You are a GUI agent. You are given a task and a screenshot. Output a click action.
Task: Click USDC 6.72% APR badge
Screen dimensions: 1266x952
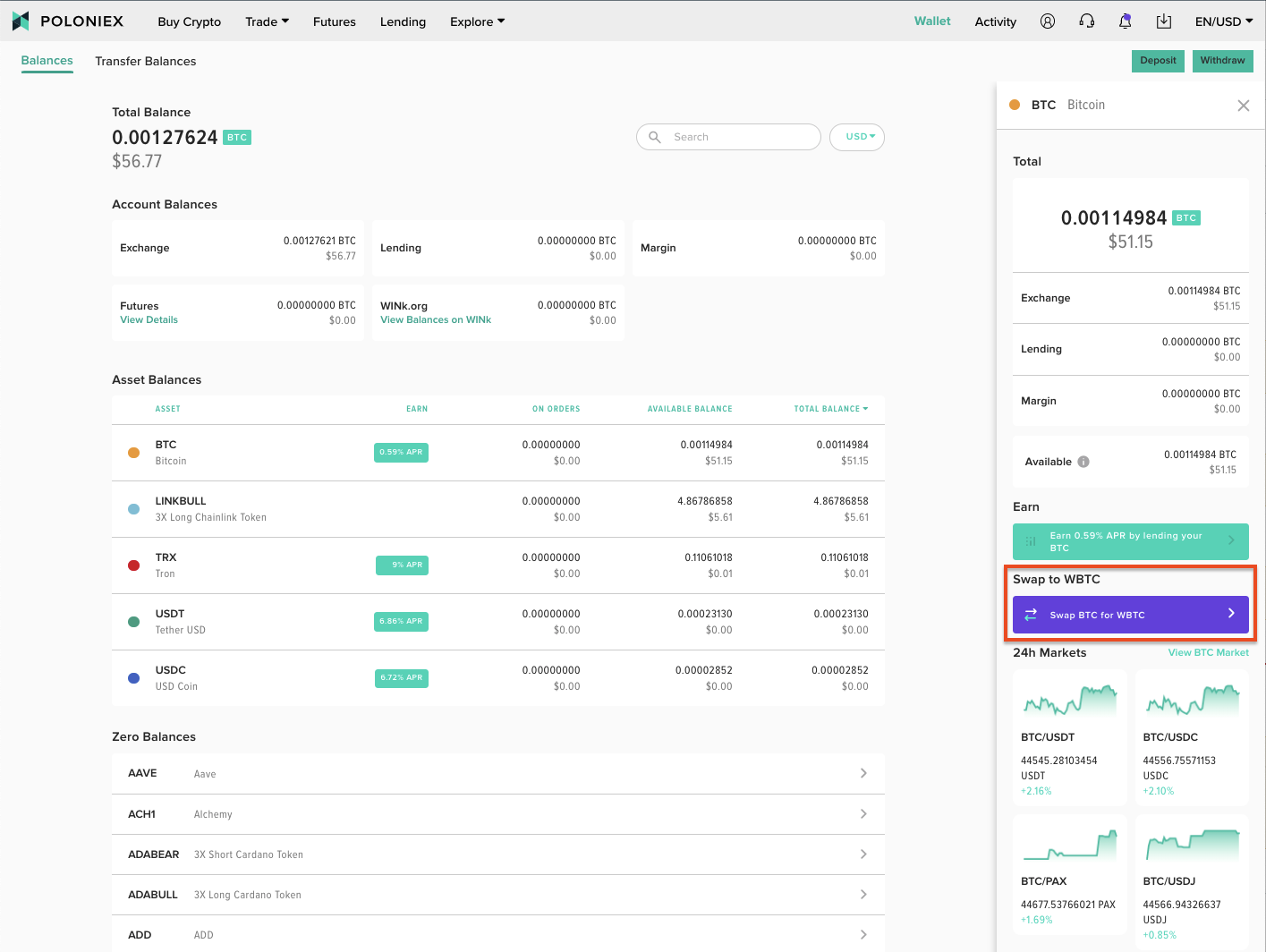[x=401, y=677]
